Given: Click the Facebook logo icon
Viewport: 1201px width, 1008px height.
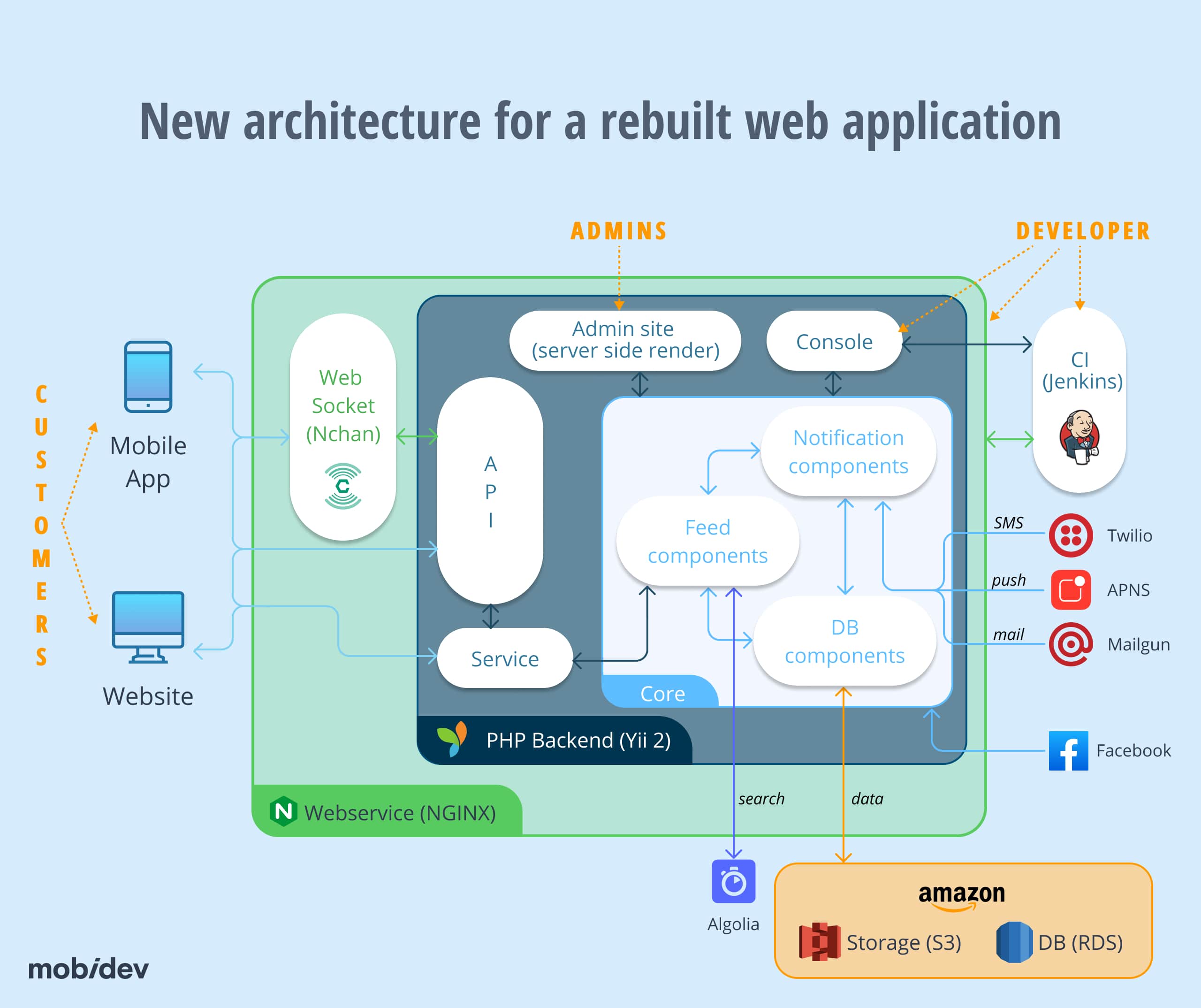Looking at the screenshot, I should 1068,750.
